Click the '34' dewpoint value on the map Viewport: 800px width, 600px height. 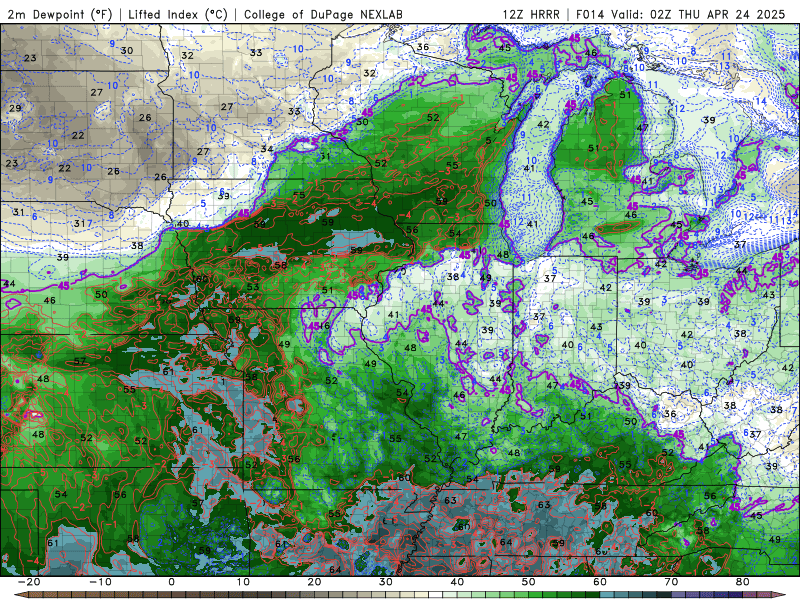click(266, 149)
